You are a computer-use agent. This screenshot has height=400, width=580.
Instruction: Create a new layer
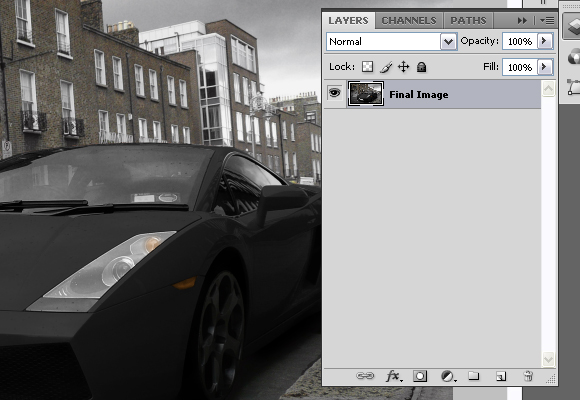coord(501,376)
